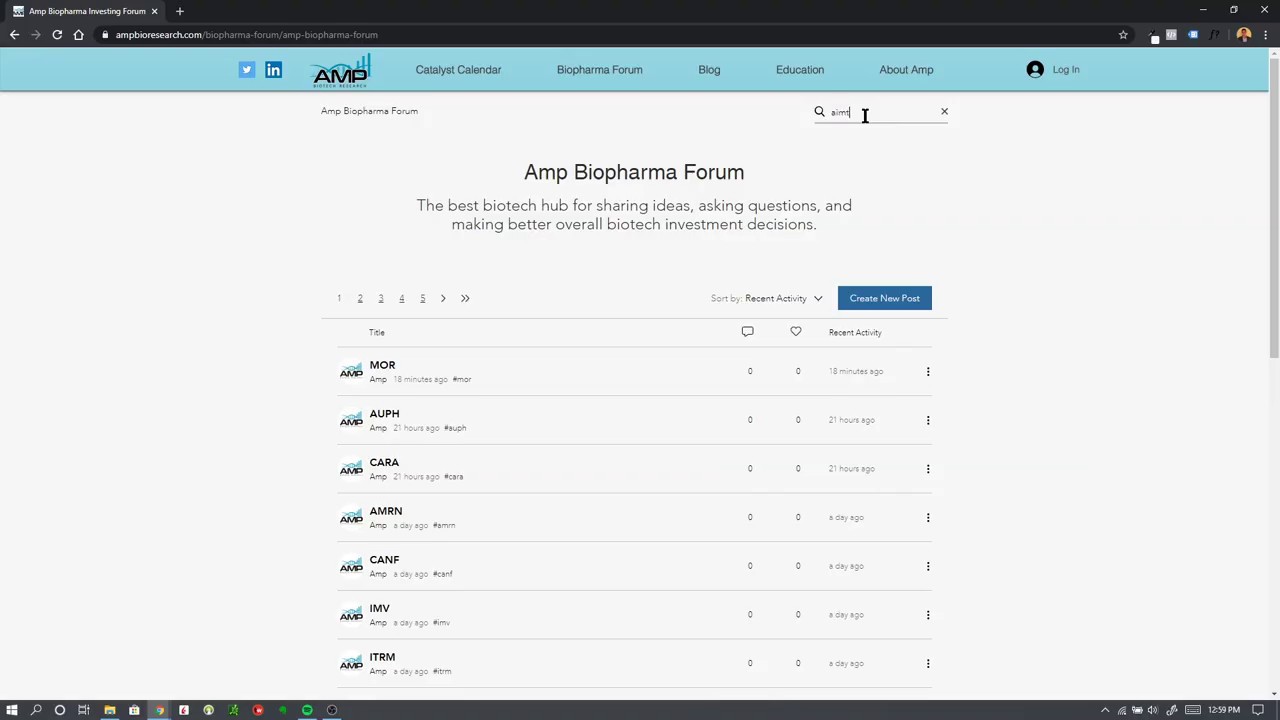Open the AMRN post
The height and width of the screenshot is (720, 1280).
pyautogui.click(x=385, y=511)
